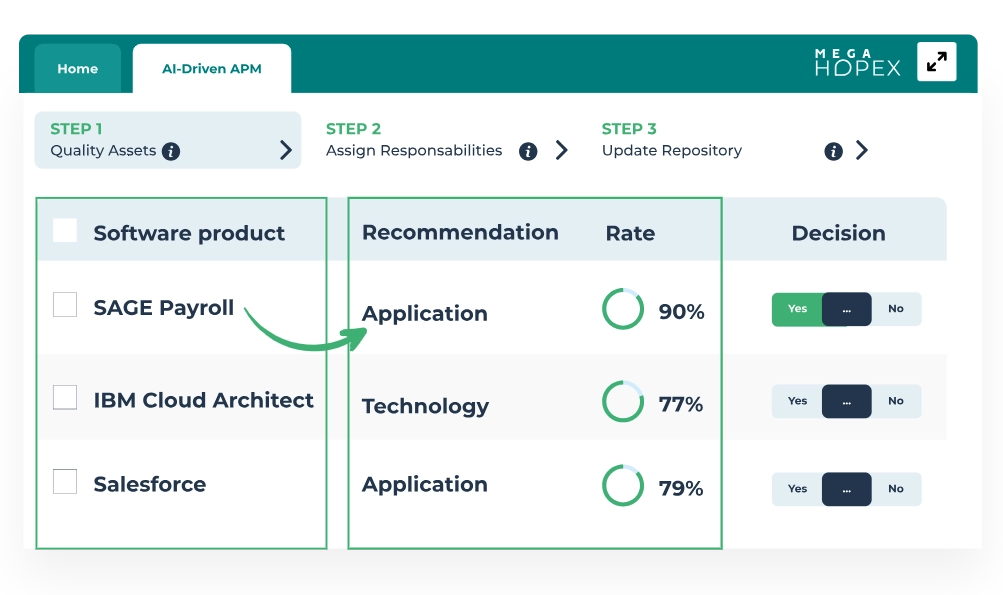The width and height of the screenshot is (1003, 595).
Task: Click the 79% rate circle for Salesforce
Action: 623,486
